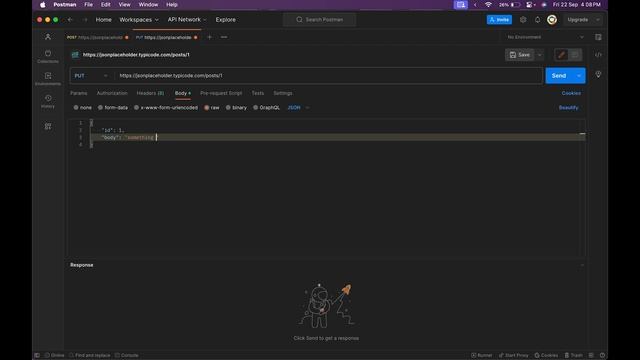Switch to the Headers (8) tab

150,93
